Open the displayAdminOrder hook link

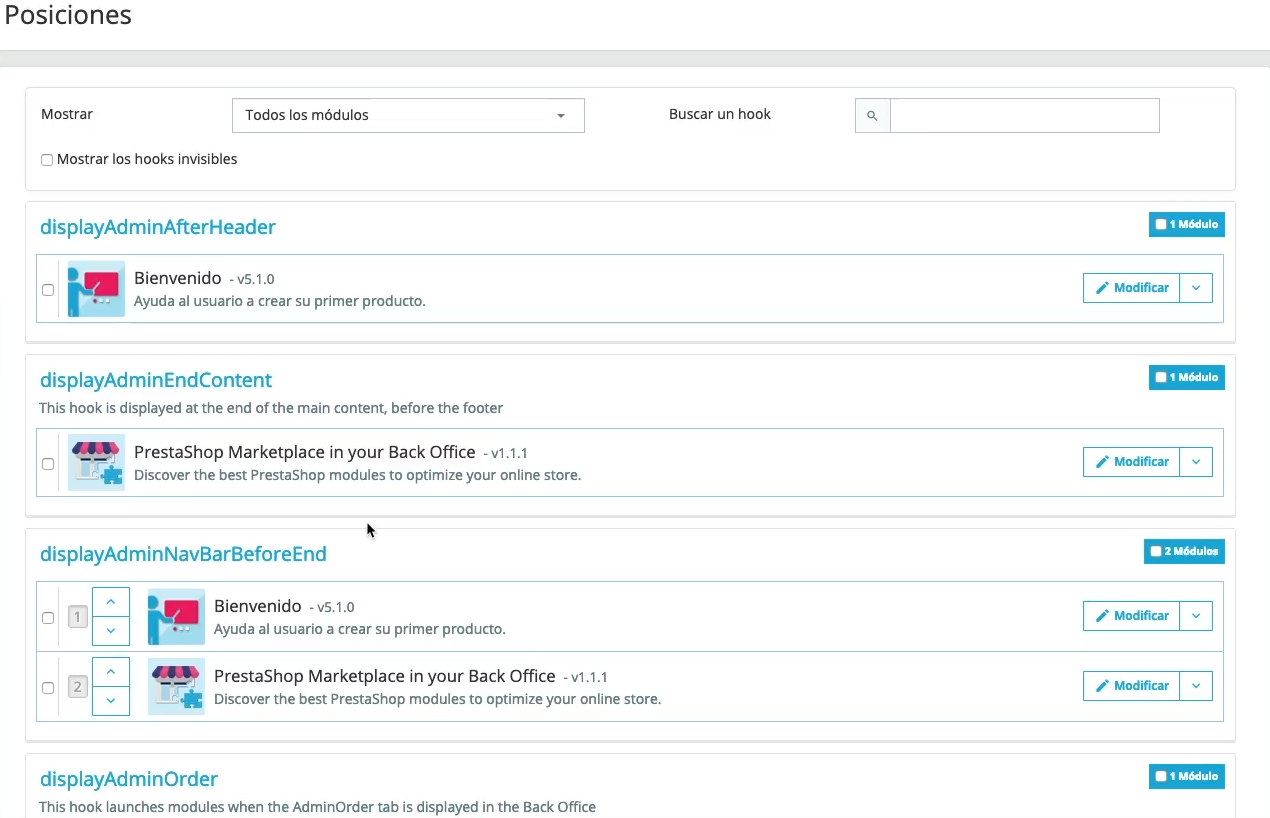tap(129, 779)
